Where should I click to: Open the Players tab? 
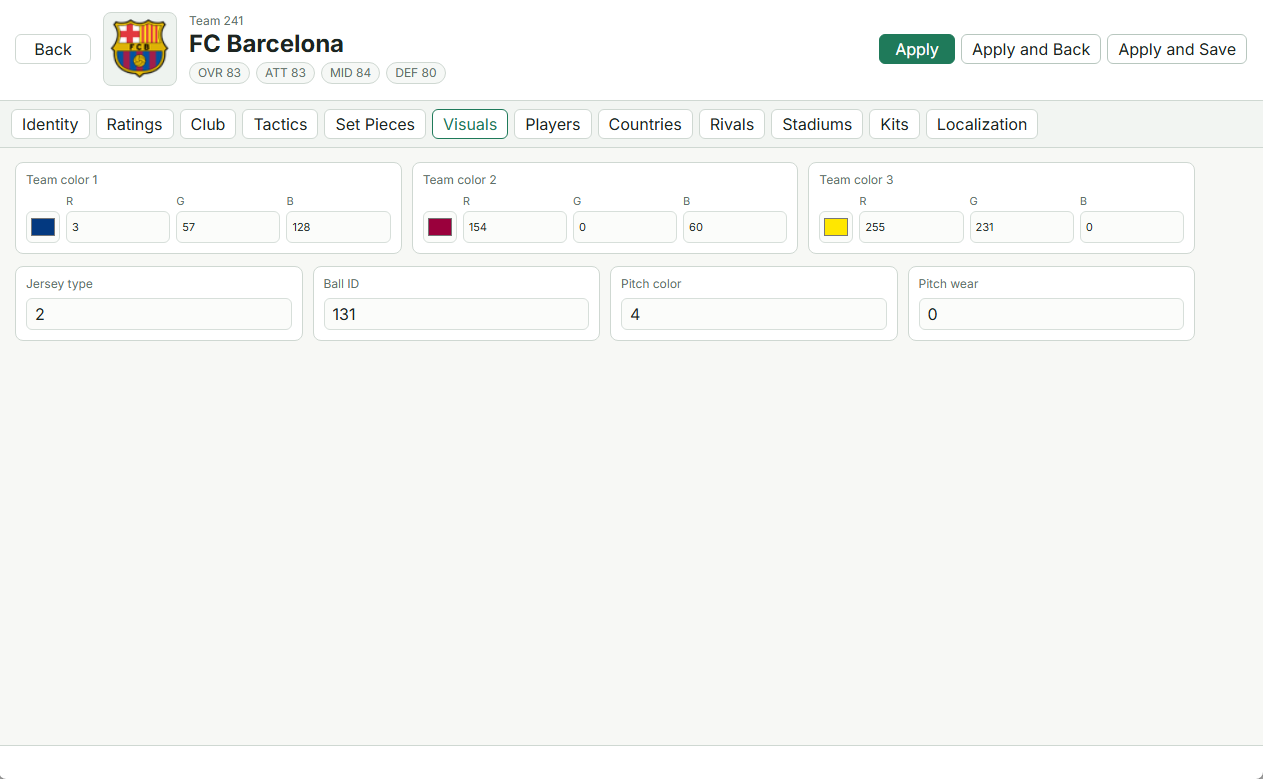click(x=553, y=124)
